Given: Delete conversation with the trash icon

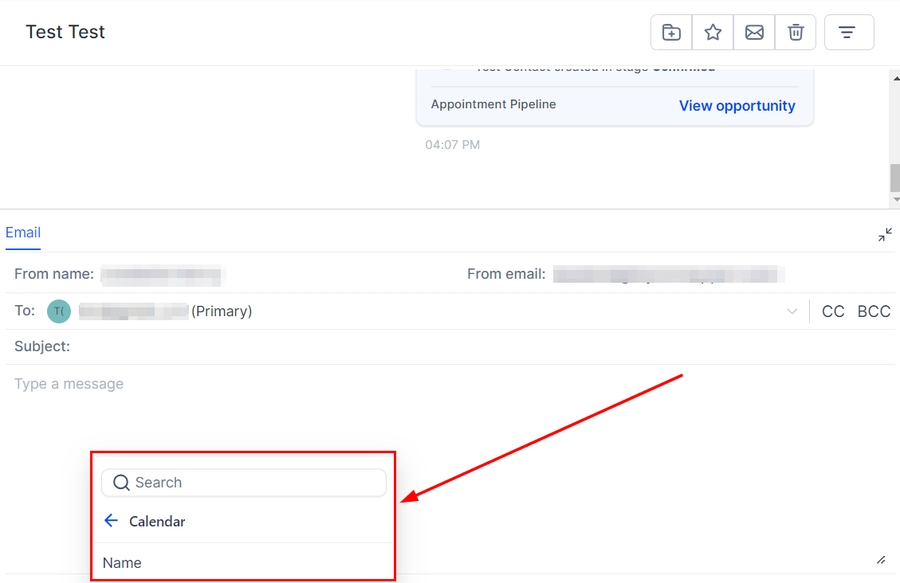Looking at the screenshot, I should [x=796, y=32].
